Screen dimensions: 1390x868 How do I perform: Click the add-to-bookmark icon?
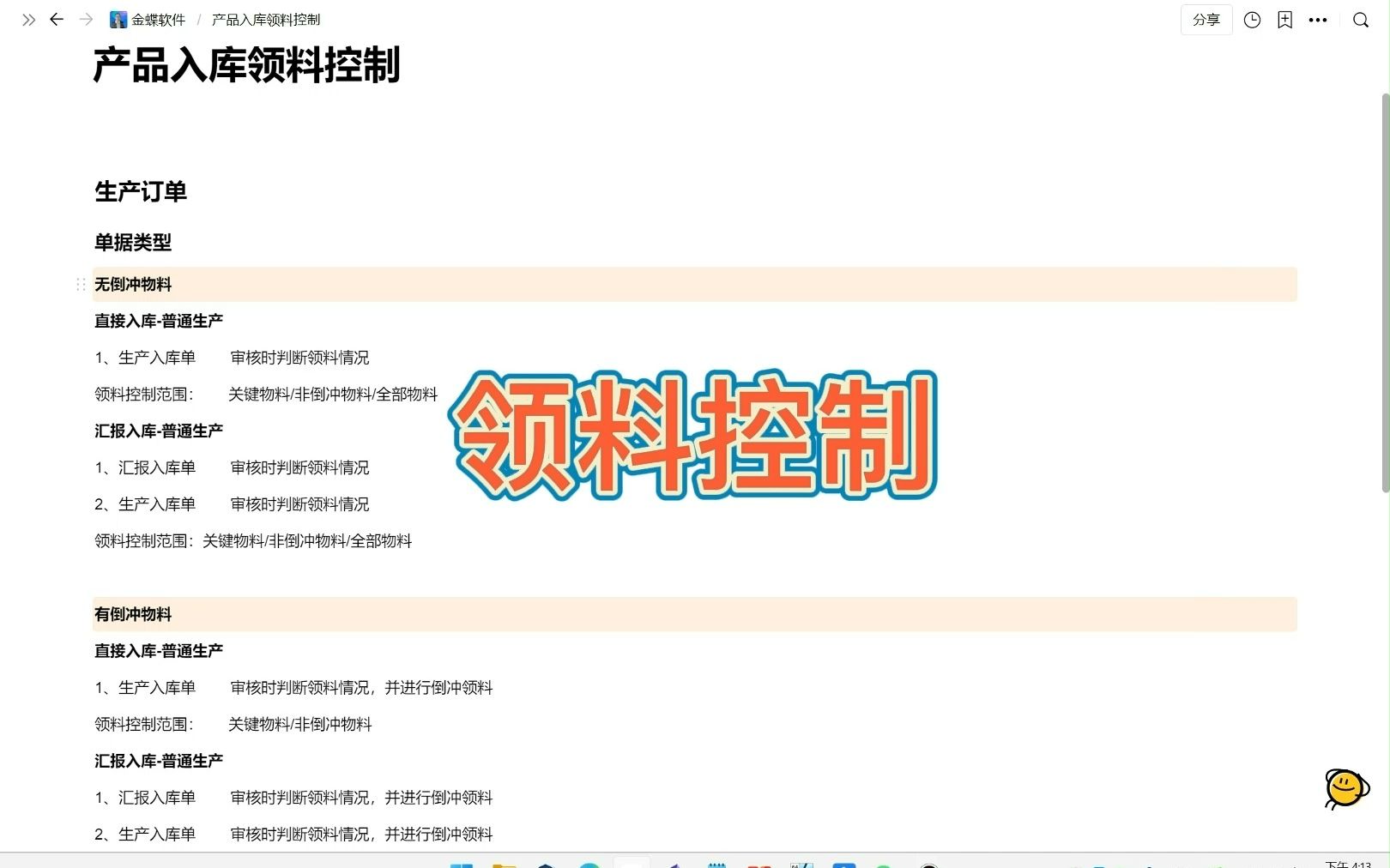pyautogui.click(x=1284, y=20)
